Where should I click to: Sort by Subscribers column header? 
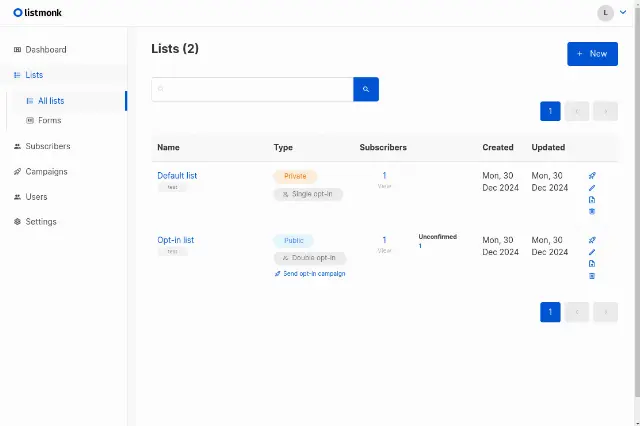point(383,147)
